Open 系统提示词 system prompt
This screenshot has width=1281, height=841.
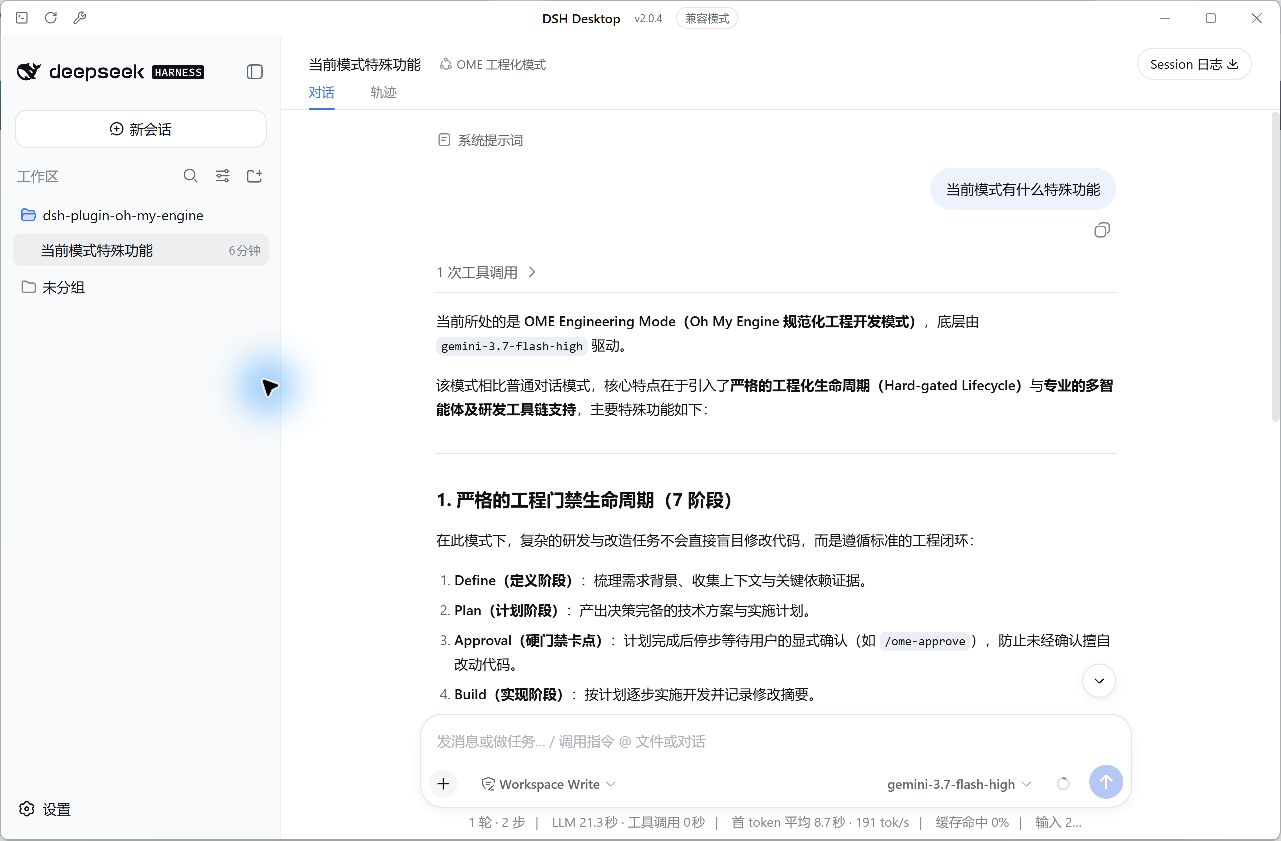click(480, 141)
